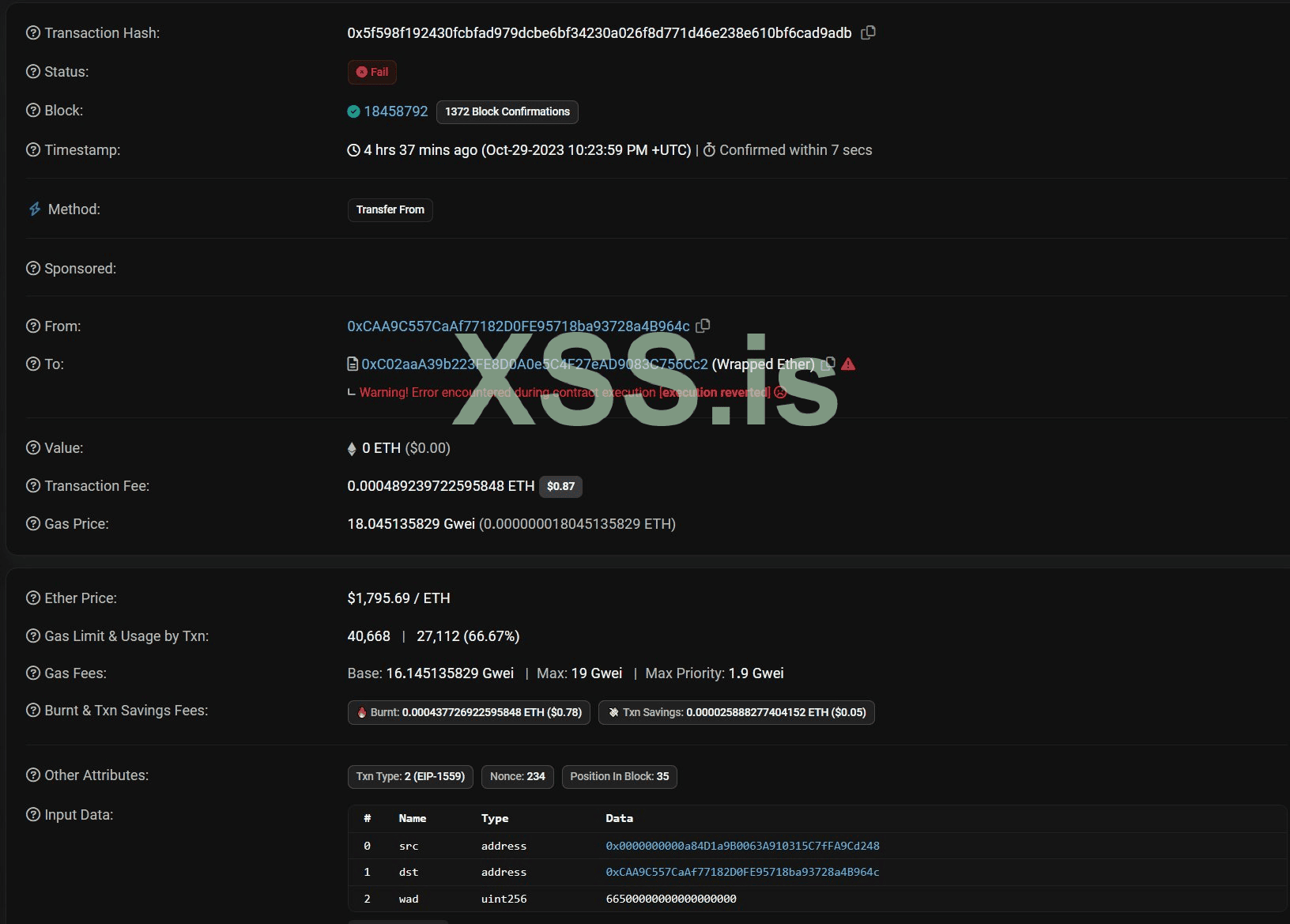
Task: Click the Transfer From method badge
Action: (x=390, y=209)
